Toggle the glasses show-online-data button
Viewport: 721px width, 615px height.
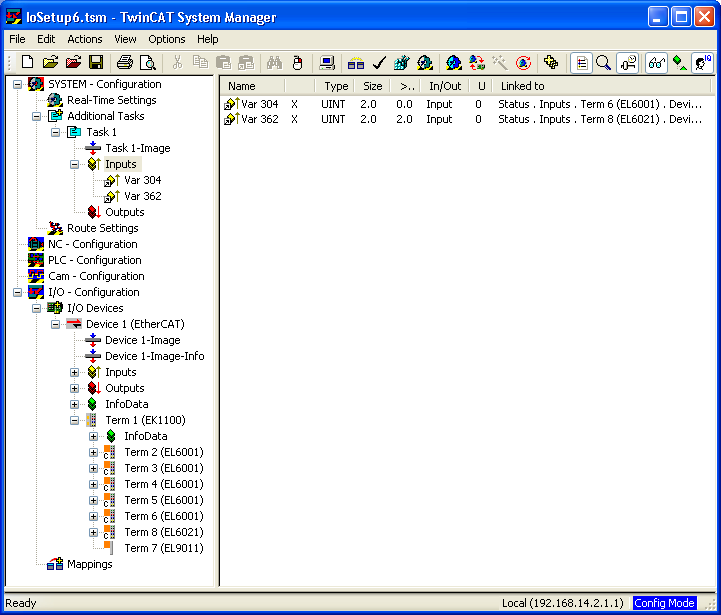656,63
